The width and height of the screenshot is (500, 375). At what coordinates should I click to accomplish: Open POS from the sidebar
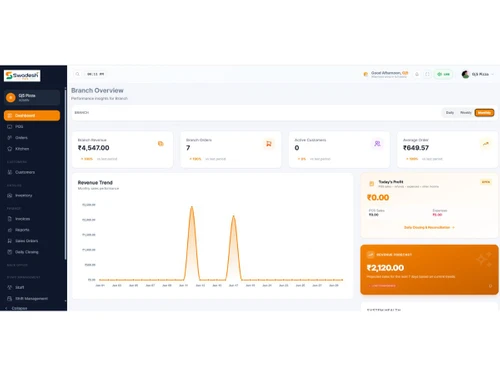tap(32, 127)
